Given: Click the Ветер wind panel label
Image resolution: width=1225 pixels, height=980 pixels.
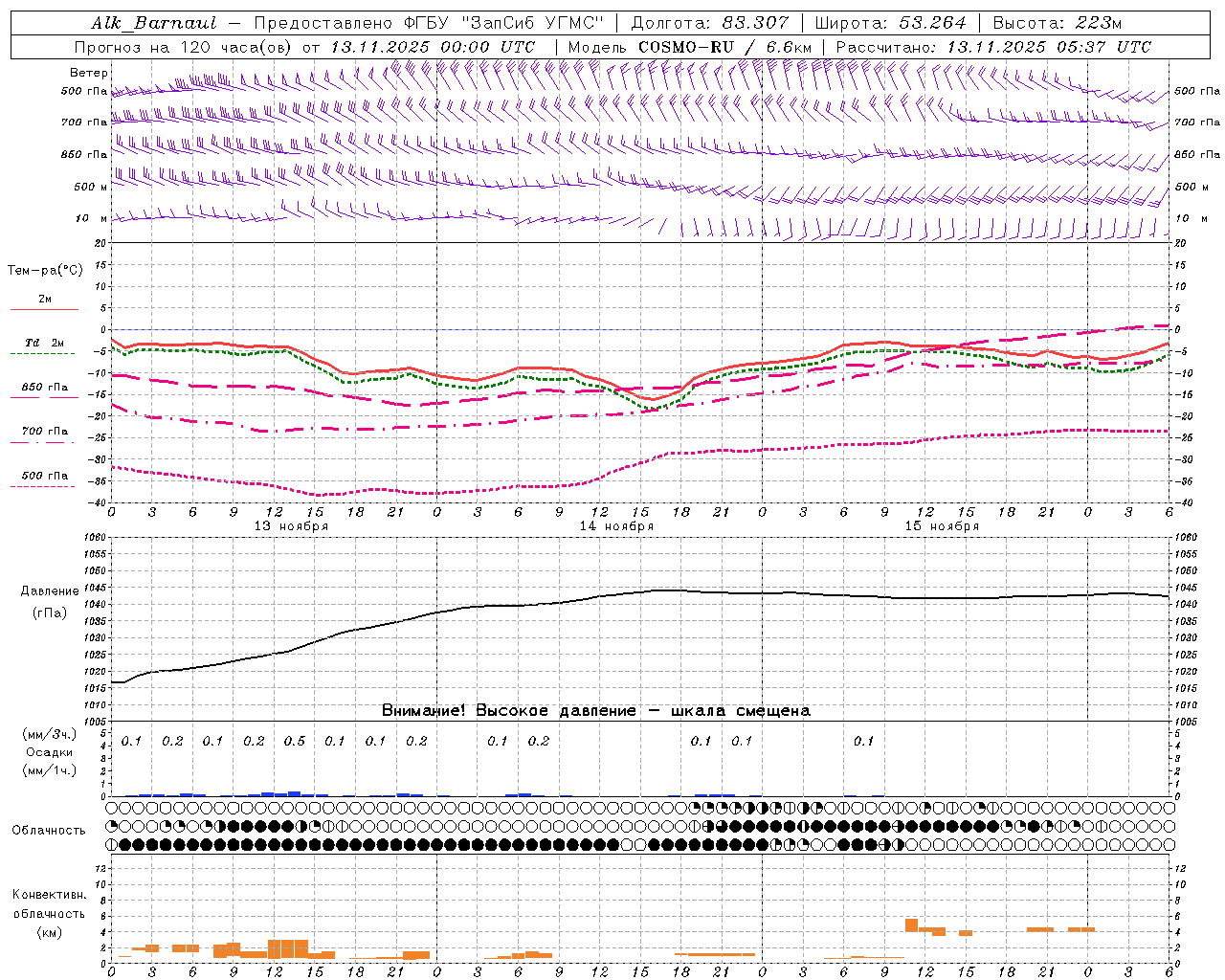Looking at the screenshot, I should point(89,73).
